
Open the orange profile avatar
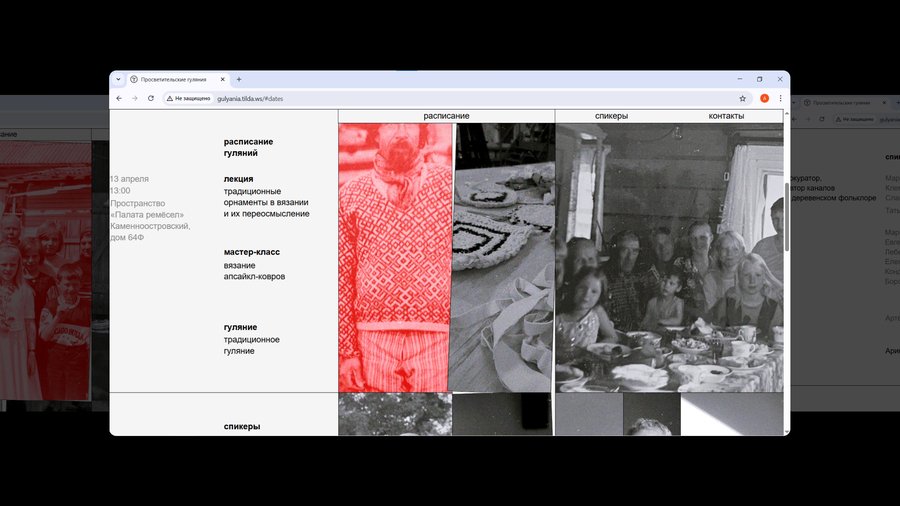pyautogui.click(x=765, y=99)
